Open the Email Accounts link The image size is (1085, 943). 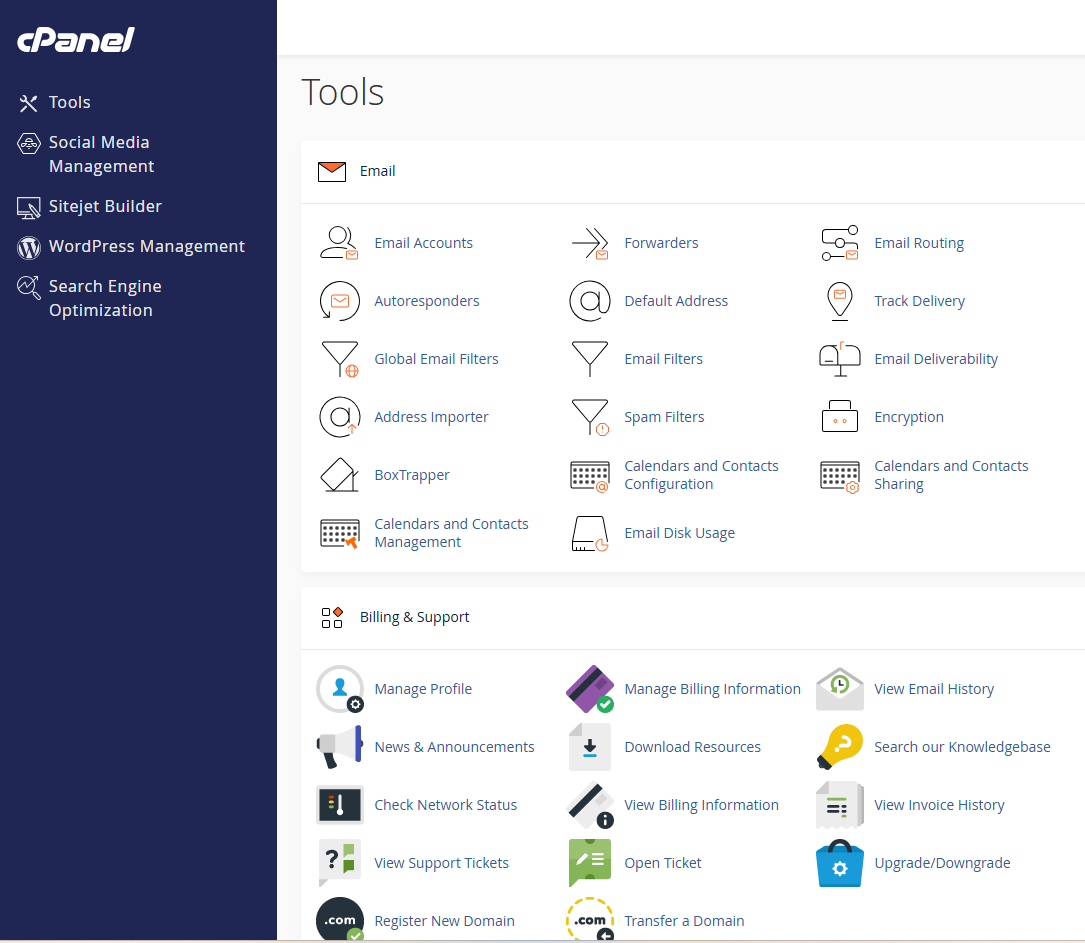pos(423,243)
